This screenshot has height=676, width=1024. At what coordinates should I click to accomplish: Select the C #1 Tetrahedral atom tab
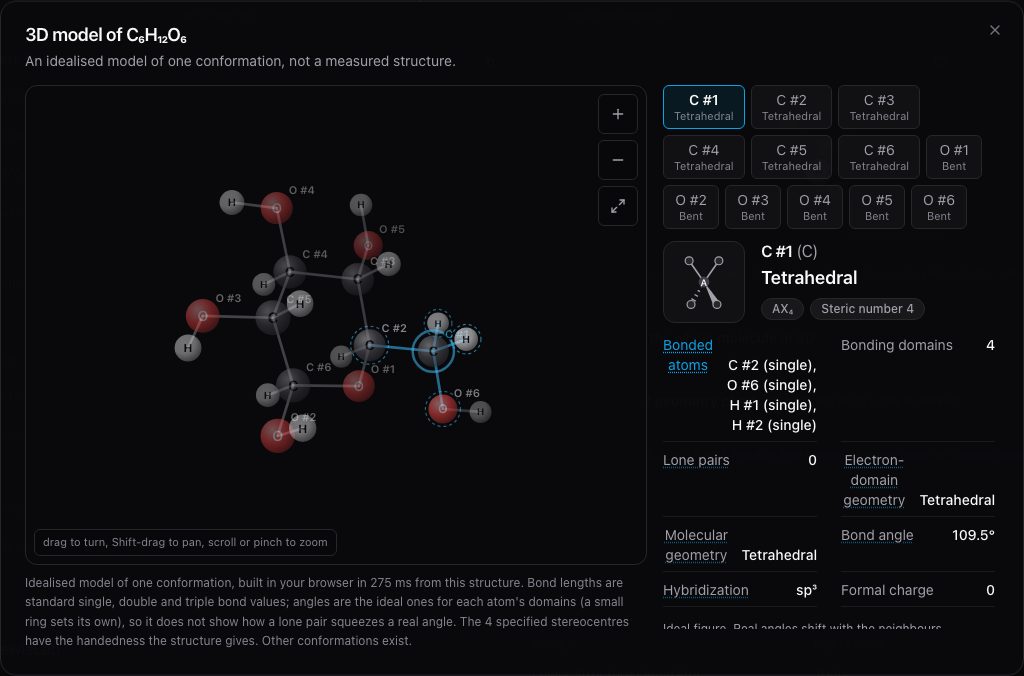coord(703,107)
